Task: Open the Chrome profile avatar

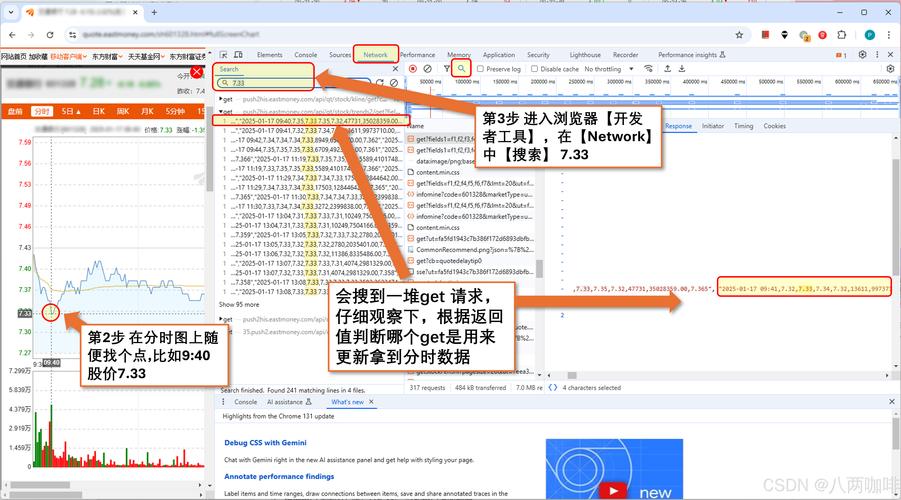Action: point(870,35)
